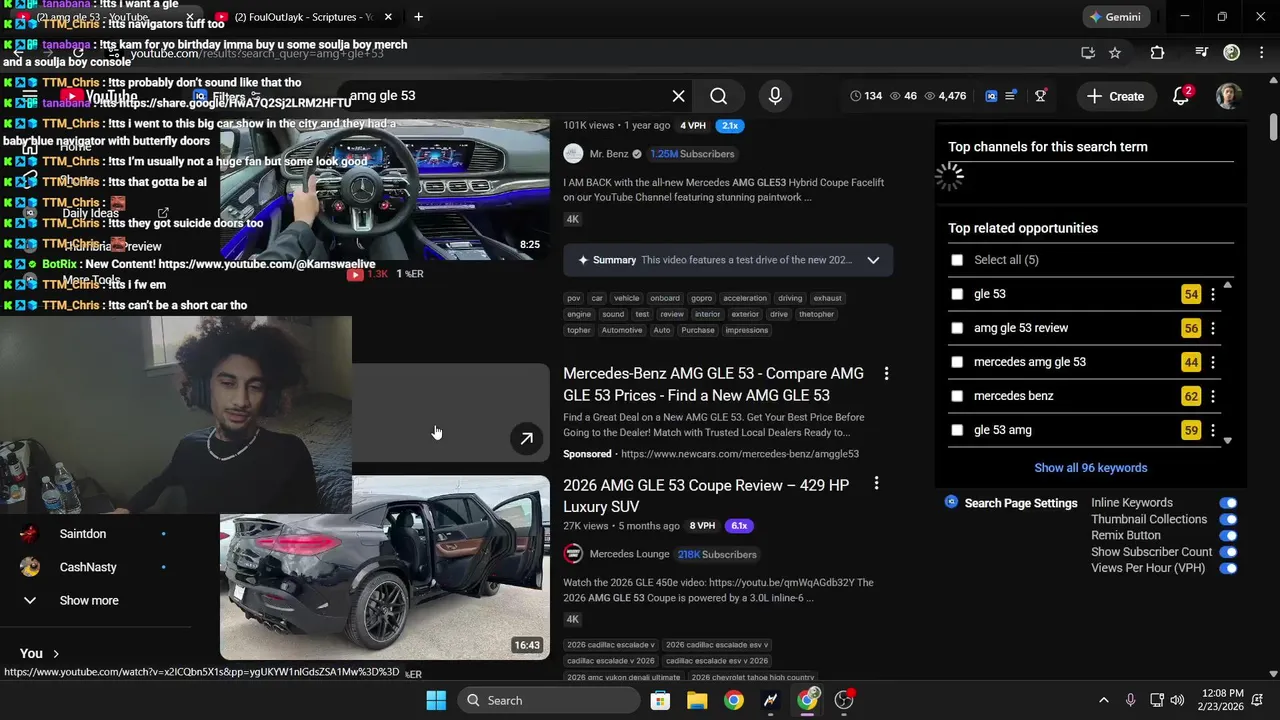Open OBS Studio from the taskbar

[x=844, y=700]
